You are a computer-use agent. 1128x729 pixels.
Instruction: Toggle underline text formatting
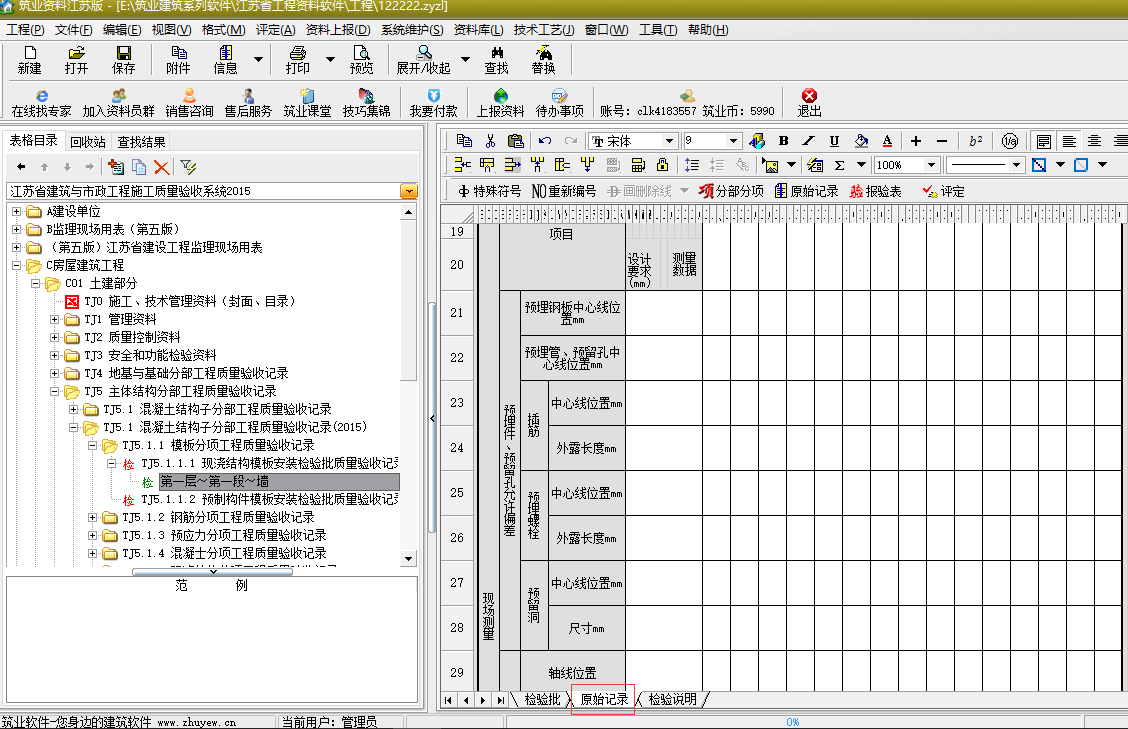coord(834,141)
